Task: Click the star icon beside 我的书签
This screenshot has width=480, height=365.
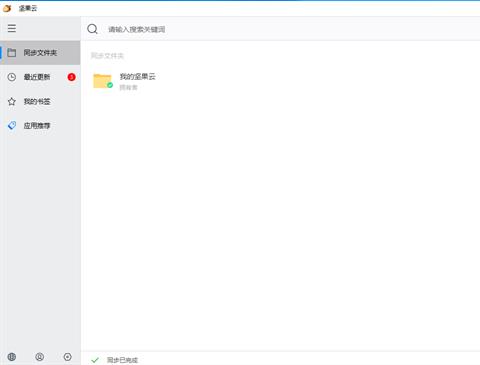Action: click(x=12, y=101)
